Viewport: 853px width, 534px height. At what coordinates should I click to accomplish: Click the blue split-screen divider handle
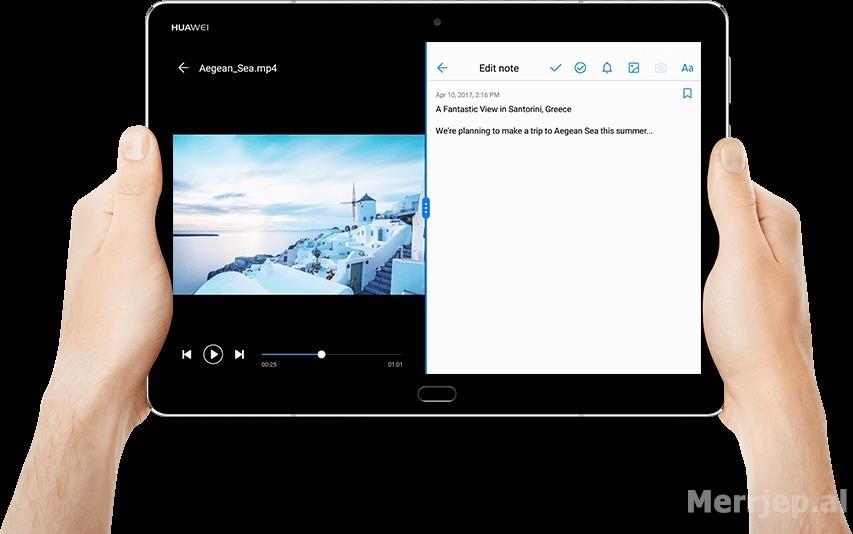click(x=426, y=208)
